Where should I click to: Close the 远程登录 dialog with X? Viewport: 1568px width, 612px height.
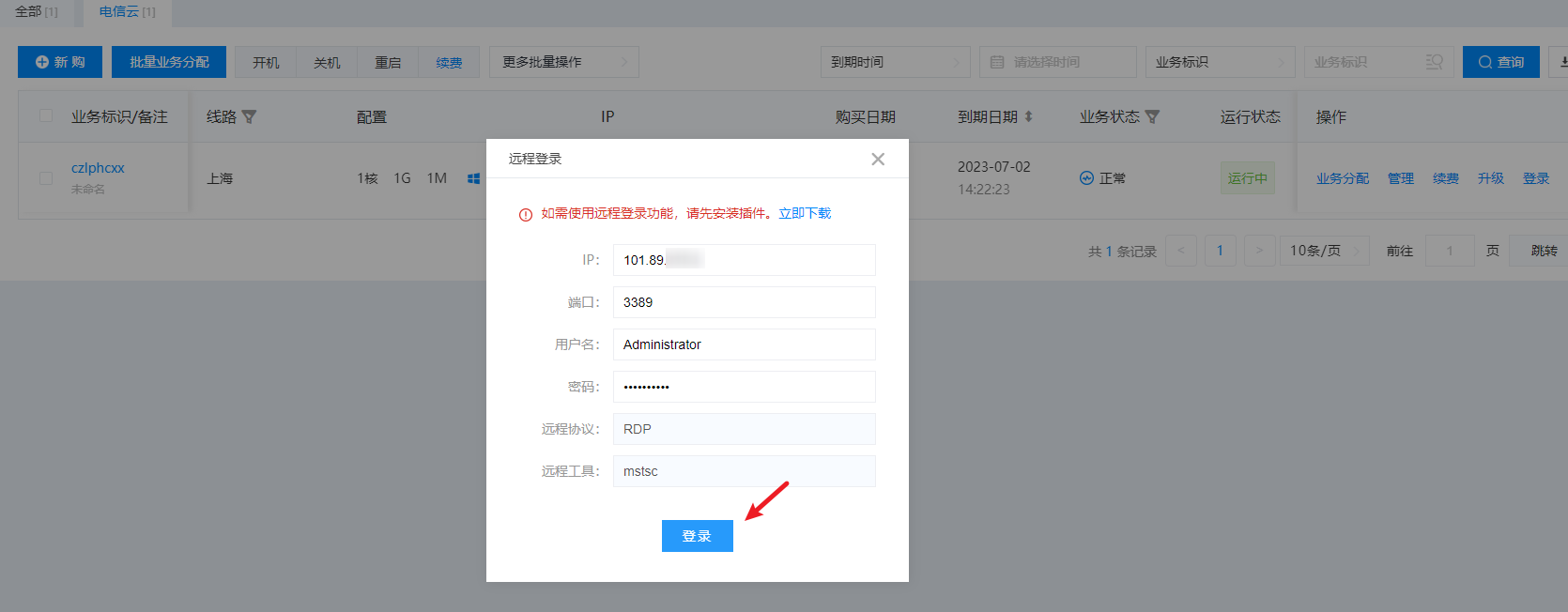878,159
